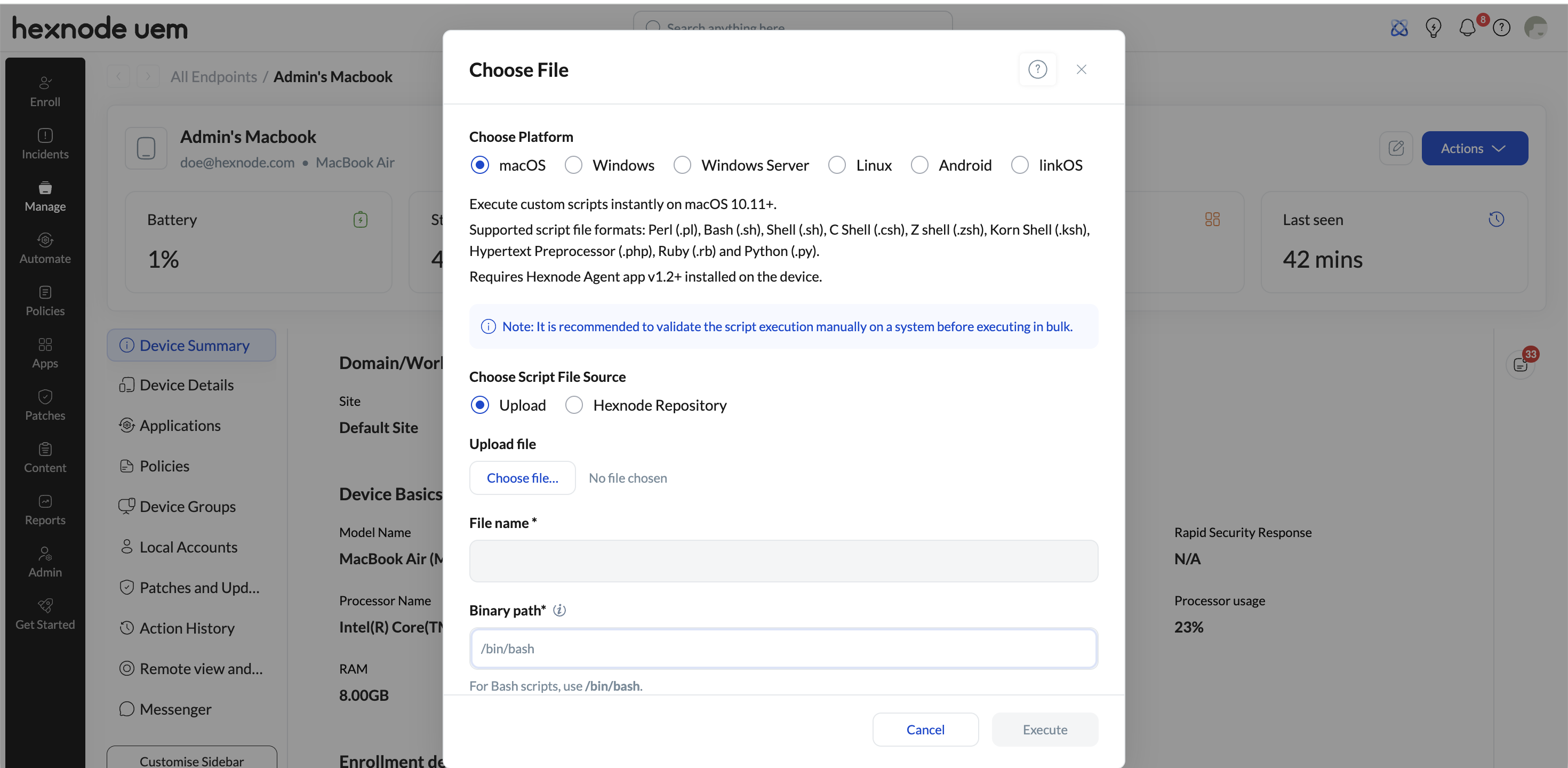Go forward using the breadcrumb right chevron
This screenshot has width=1568, height=768.
147,76
